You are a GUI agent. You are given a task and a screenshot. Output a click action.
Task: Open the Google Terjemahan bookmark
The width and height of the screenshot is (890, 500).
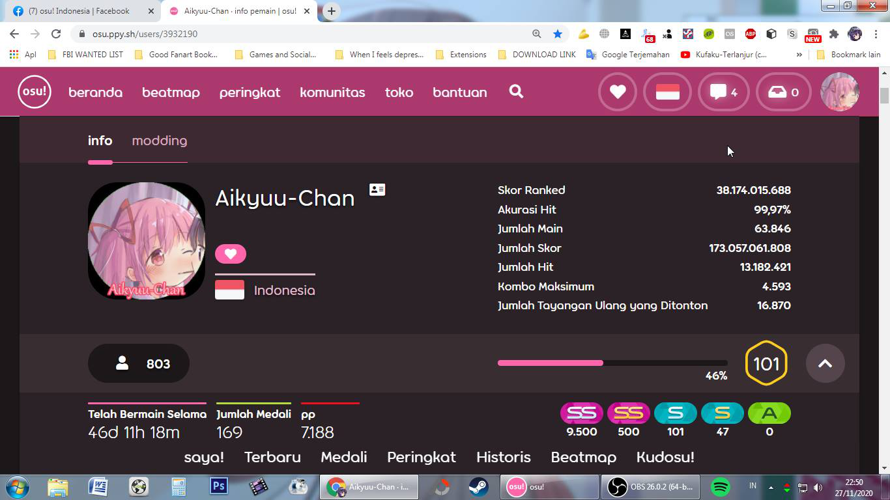click(628, 54)
